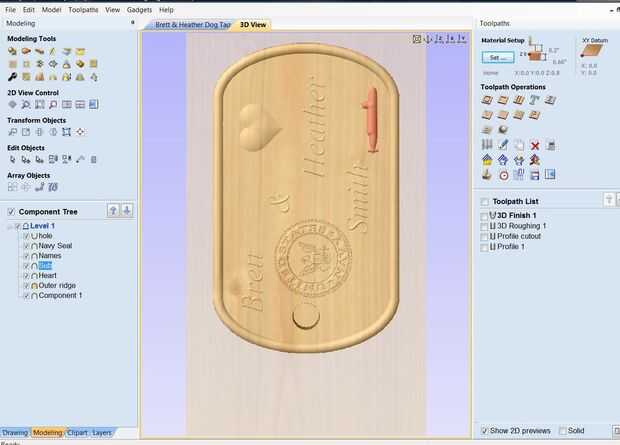Move component down with Component Tree arrow
Image resolution: width=620 pixels, height=445 pixels.
click(x=127, y=210)
